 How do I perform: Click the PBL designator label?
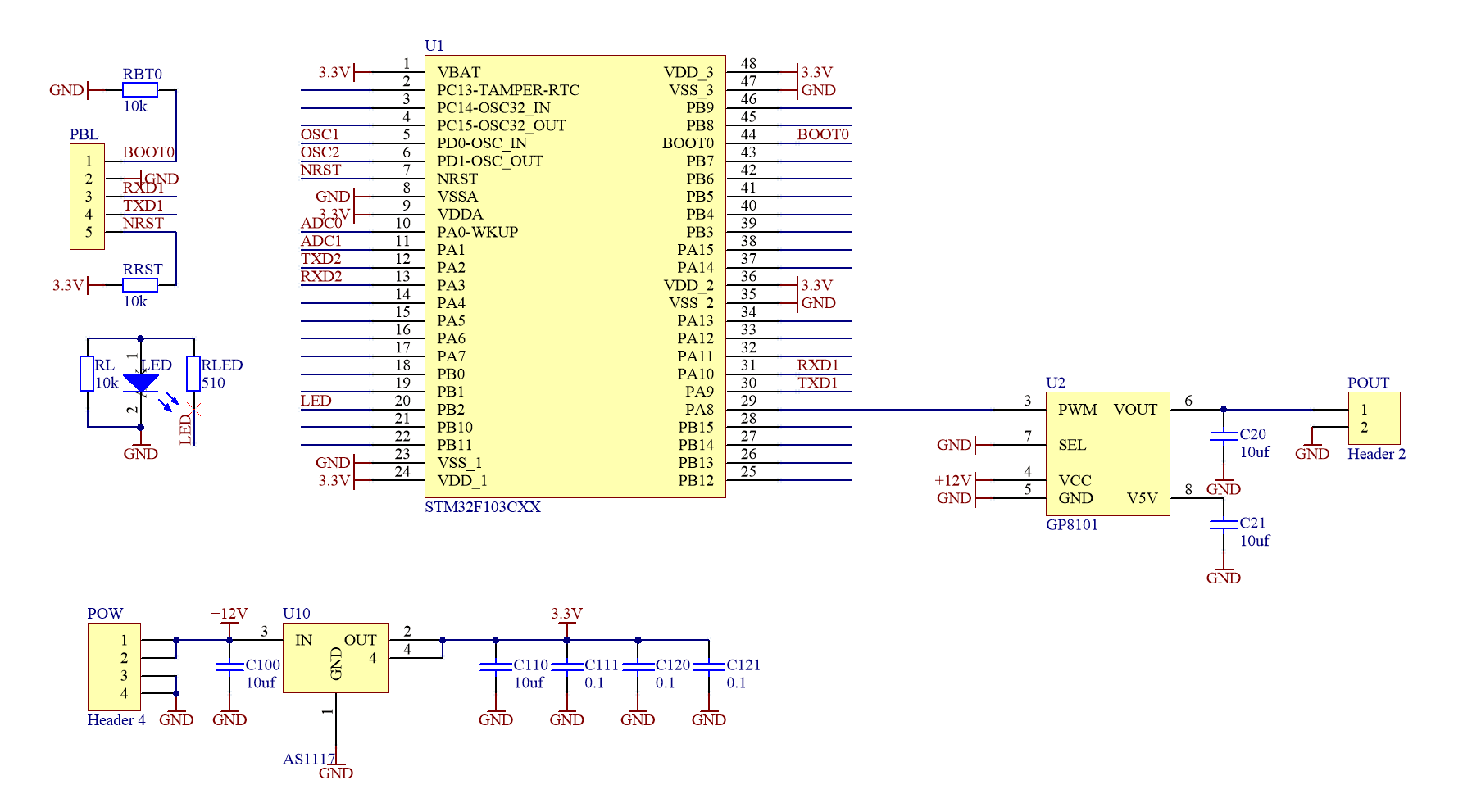[84, 134]
